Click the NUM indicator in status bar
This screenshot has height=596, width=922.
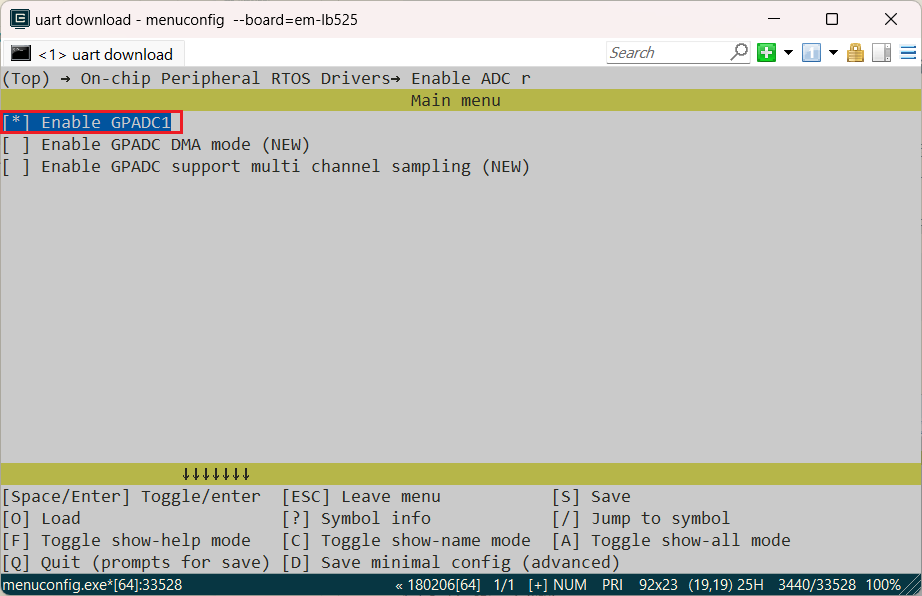coord(570,585)
